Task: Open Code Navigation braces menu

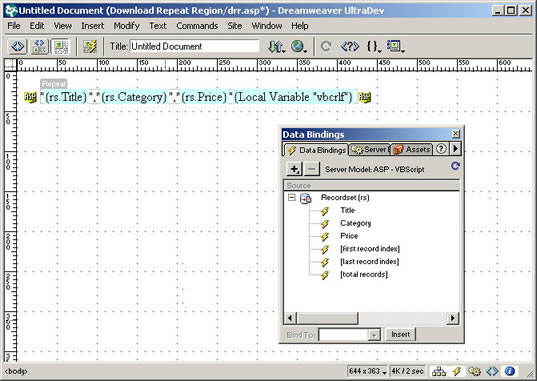Action: (374, 46)
